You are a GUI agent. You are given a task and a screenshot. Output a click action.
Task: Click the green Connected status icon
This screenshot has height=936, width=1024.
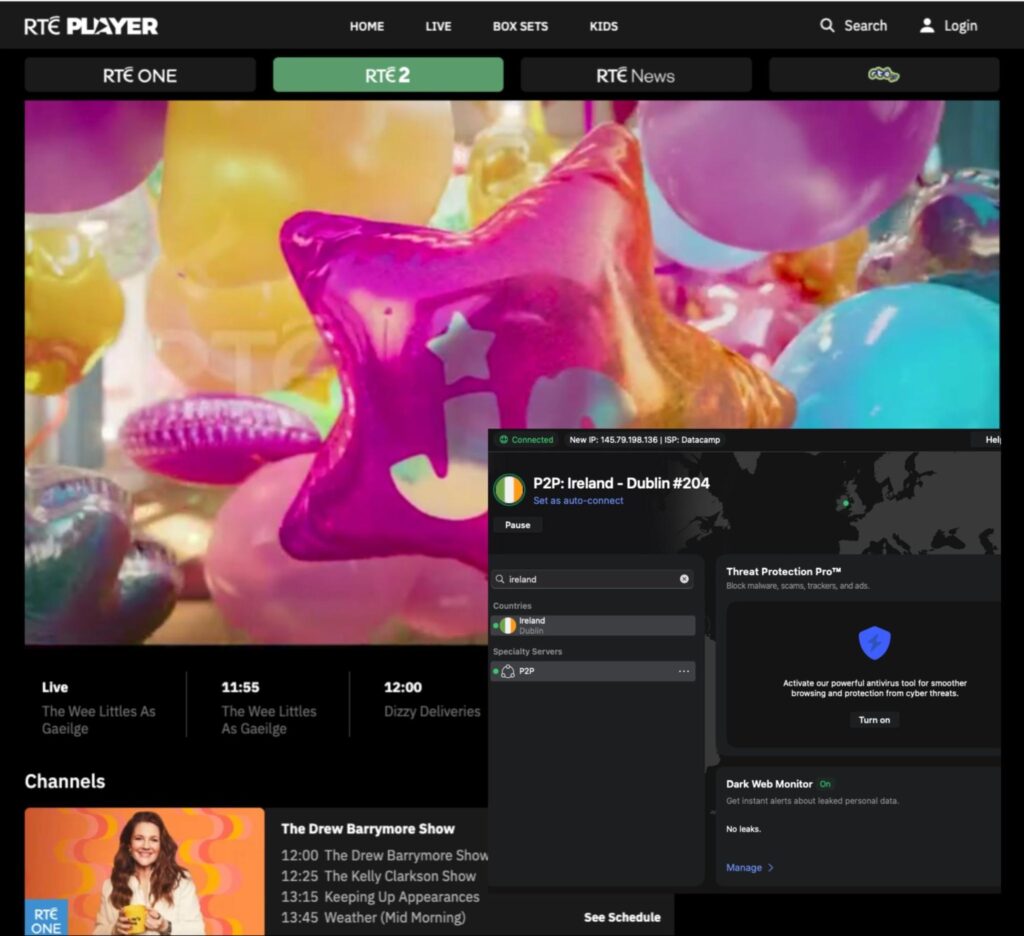[x=504, y=440]
